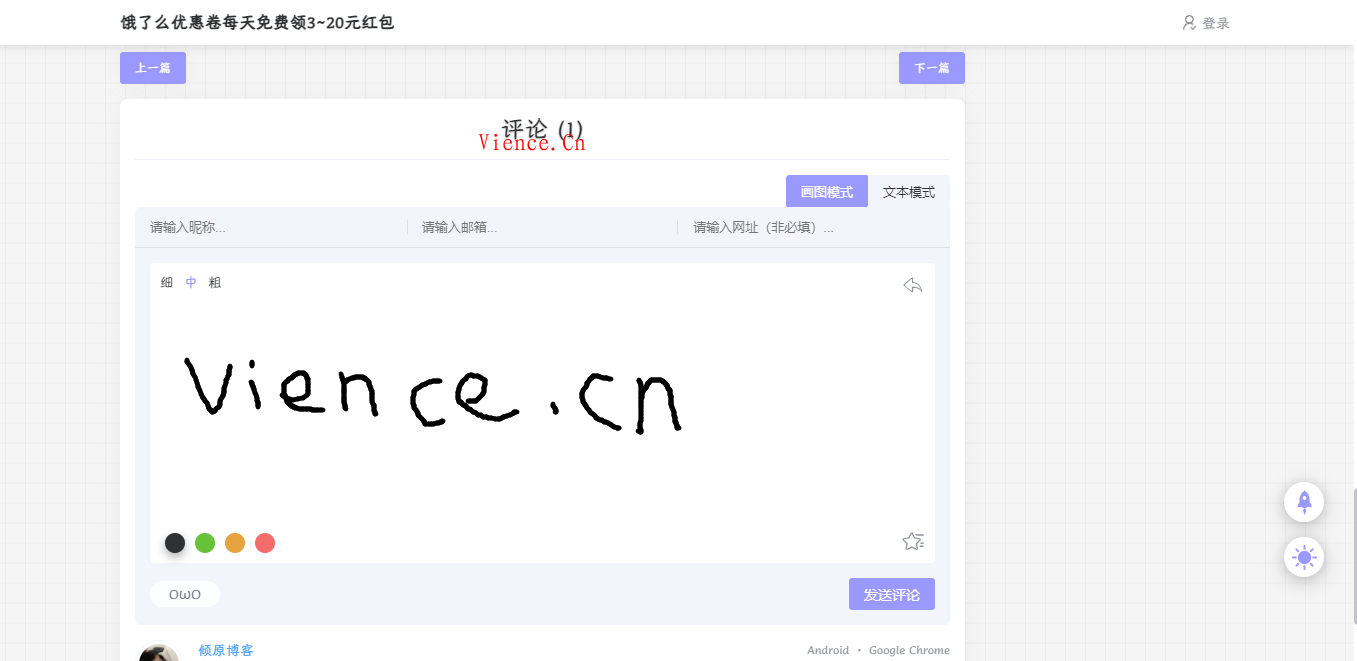This screenshot has width=1357, height=661.
Task: Pick the orange brush color
Action: click(x=235, y=543)
